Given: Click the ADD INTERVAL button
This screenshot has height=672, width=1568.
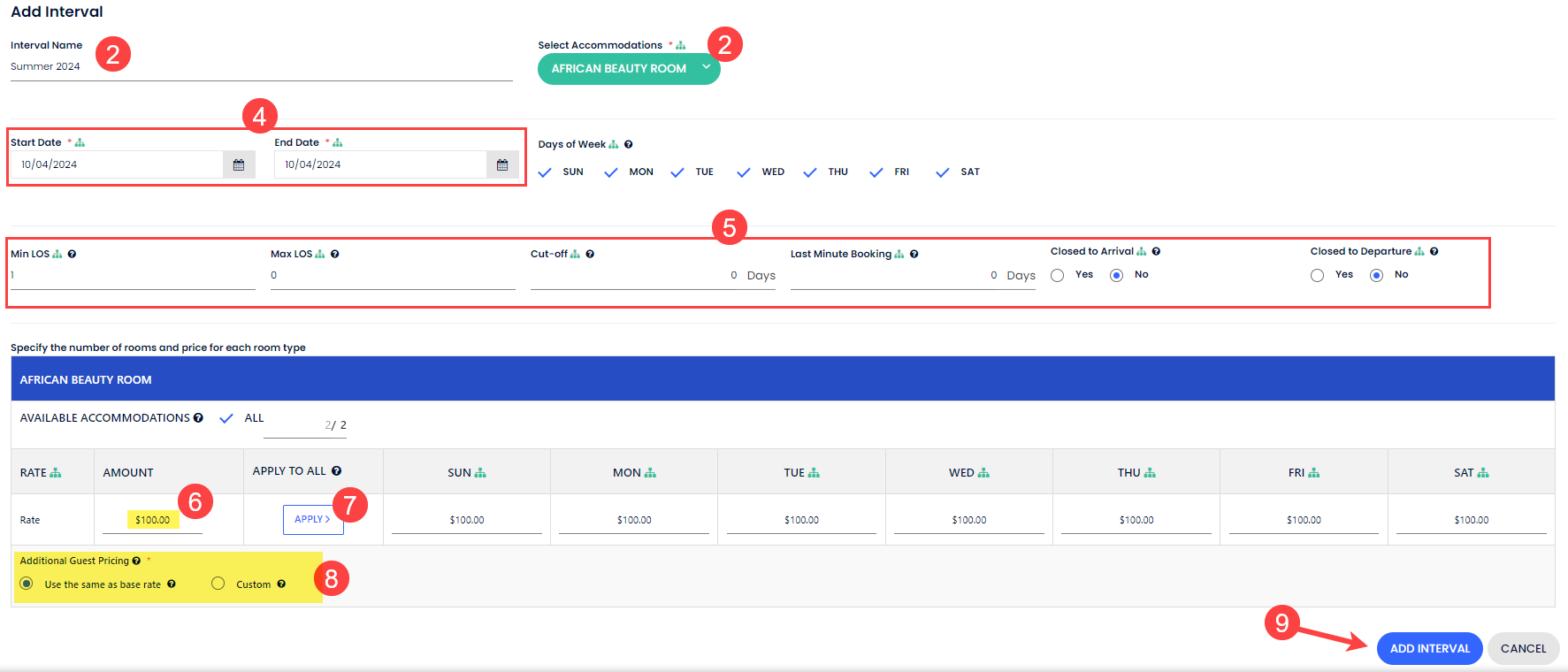Looking at the screenshot, I should click(x=1429, y=648).
